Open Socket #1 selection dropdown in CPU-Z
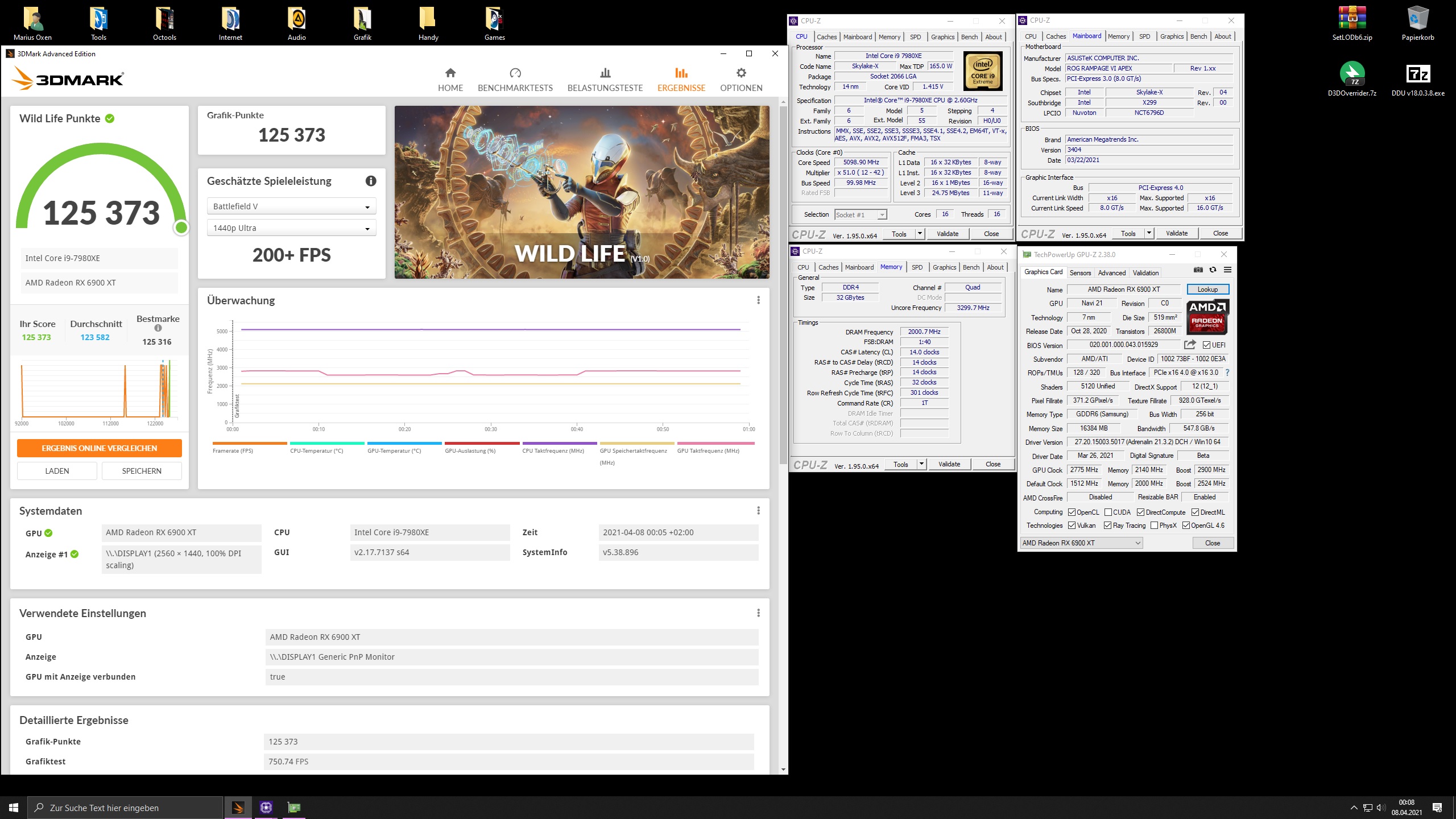Image resolution: width=1456 pixels, height=819 pixels. pos(861,215)
